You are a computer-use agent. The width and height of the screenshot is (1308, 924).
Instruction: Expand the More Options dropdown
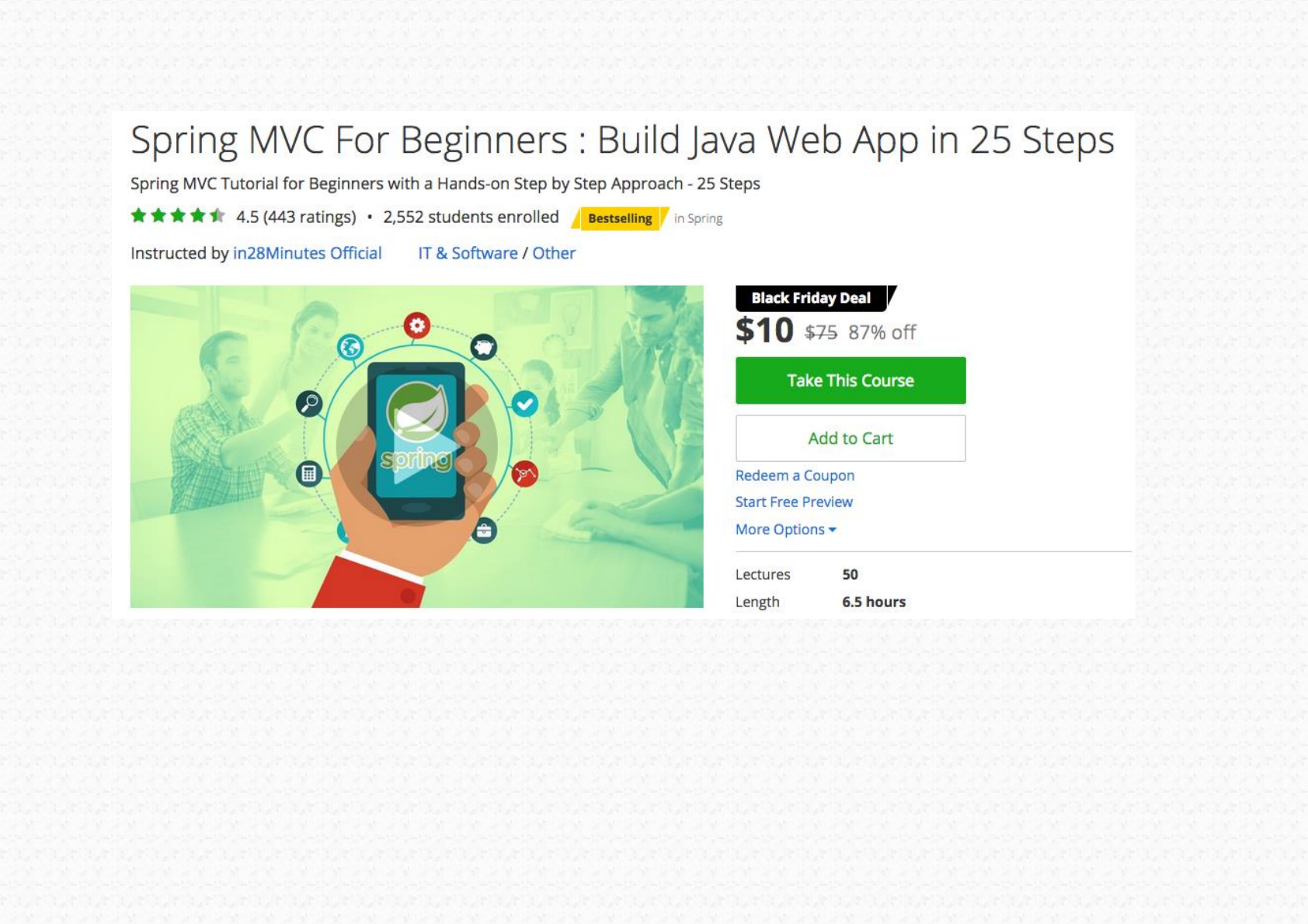[x=785, y=530]
